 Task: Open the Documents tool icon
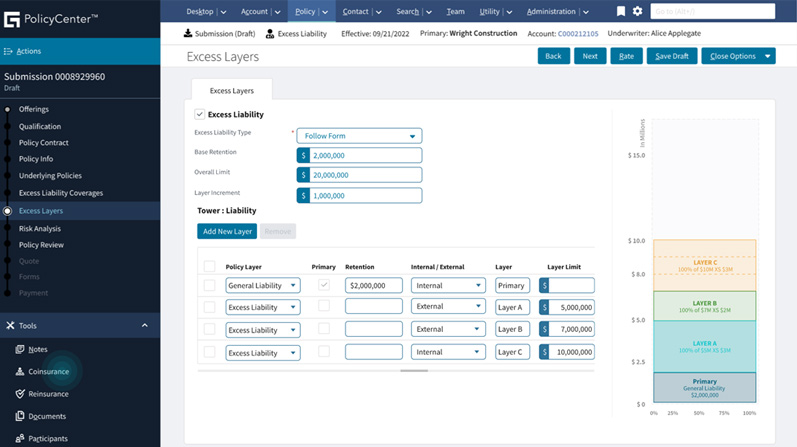(20, 416)
